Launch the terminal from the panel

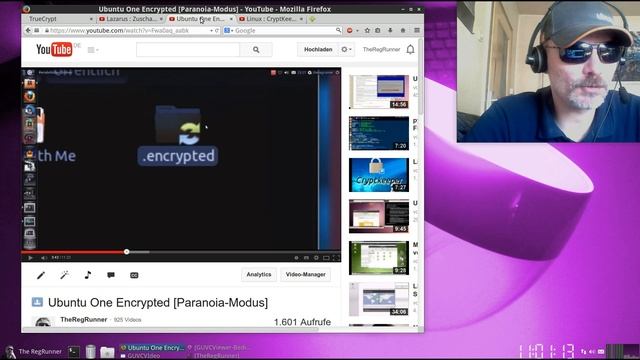74,351
